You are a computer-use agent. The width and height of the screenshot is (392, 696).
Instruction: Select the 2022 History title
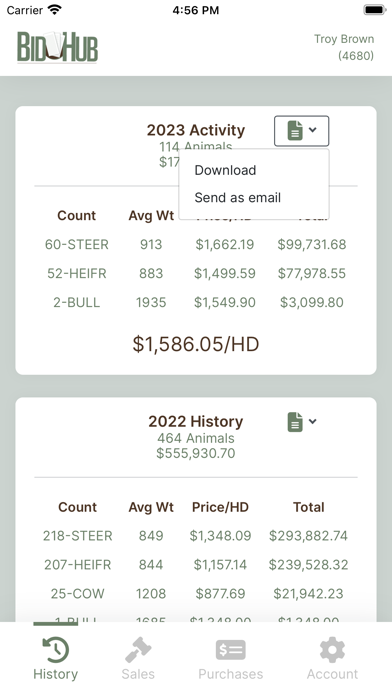click(x=196, y=421)
